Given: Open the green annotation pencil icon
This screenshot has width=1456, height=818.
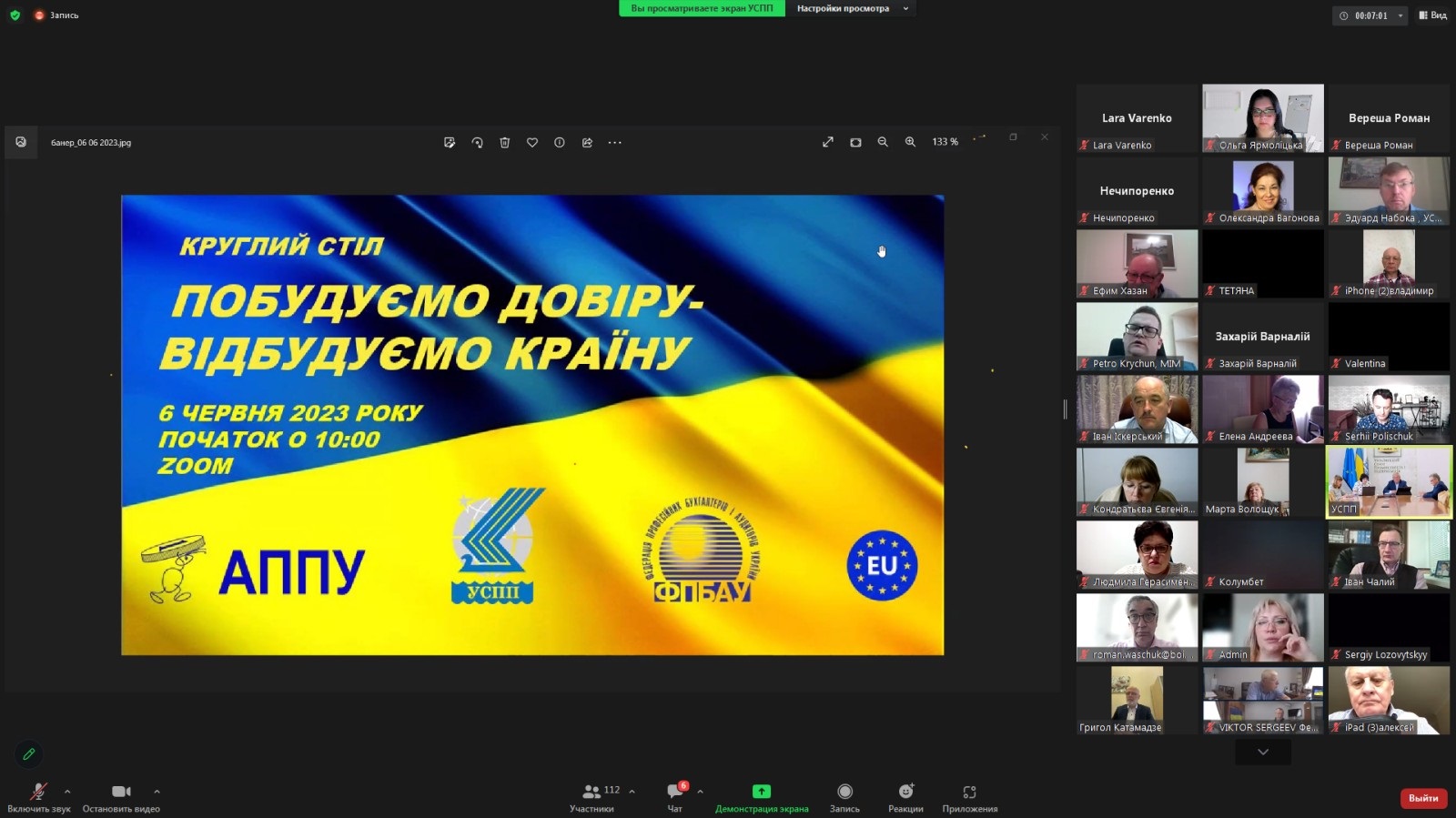Looking at the screenshot, I should (29, 753).
